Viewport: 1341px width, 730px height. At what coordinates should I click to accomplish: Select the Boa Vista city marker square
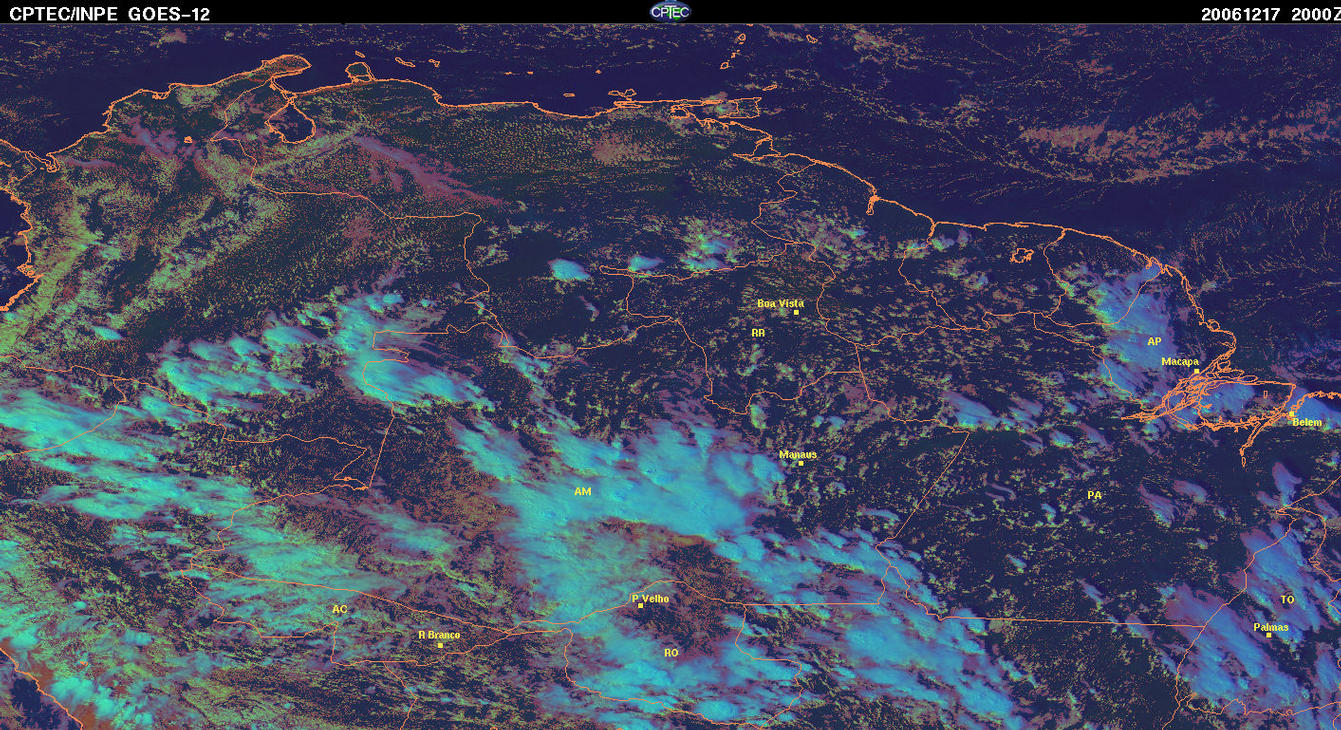pyautogui.click(x=797, y=312)
